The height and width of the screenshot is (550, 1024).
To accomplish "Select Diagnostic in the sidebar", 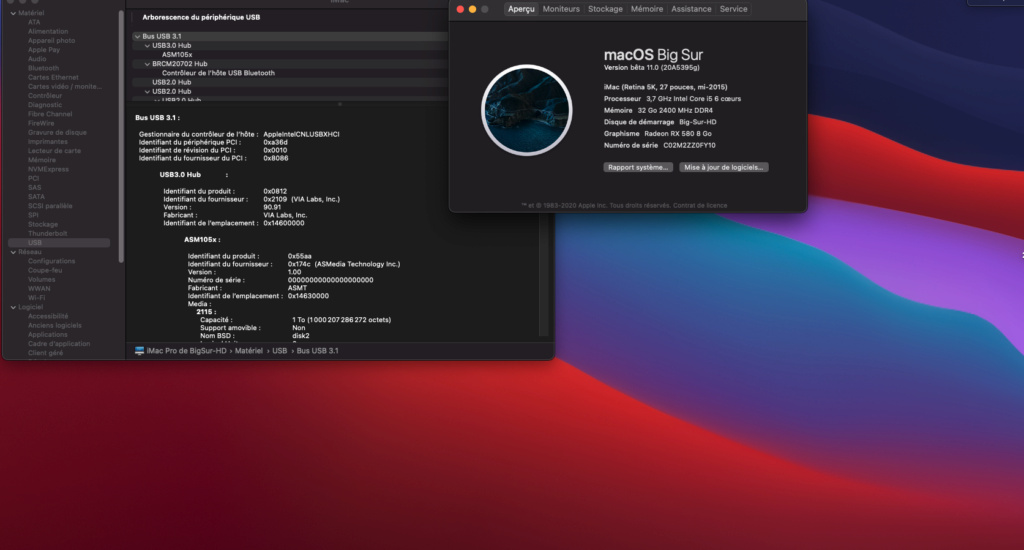I will pos(45,105).
